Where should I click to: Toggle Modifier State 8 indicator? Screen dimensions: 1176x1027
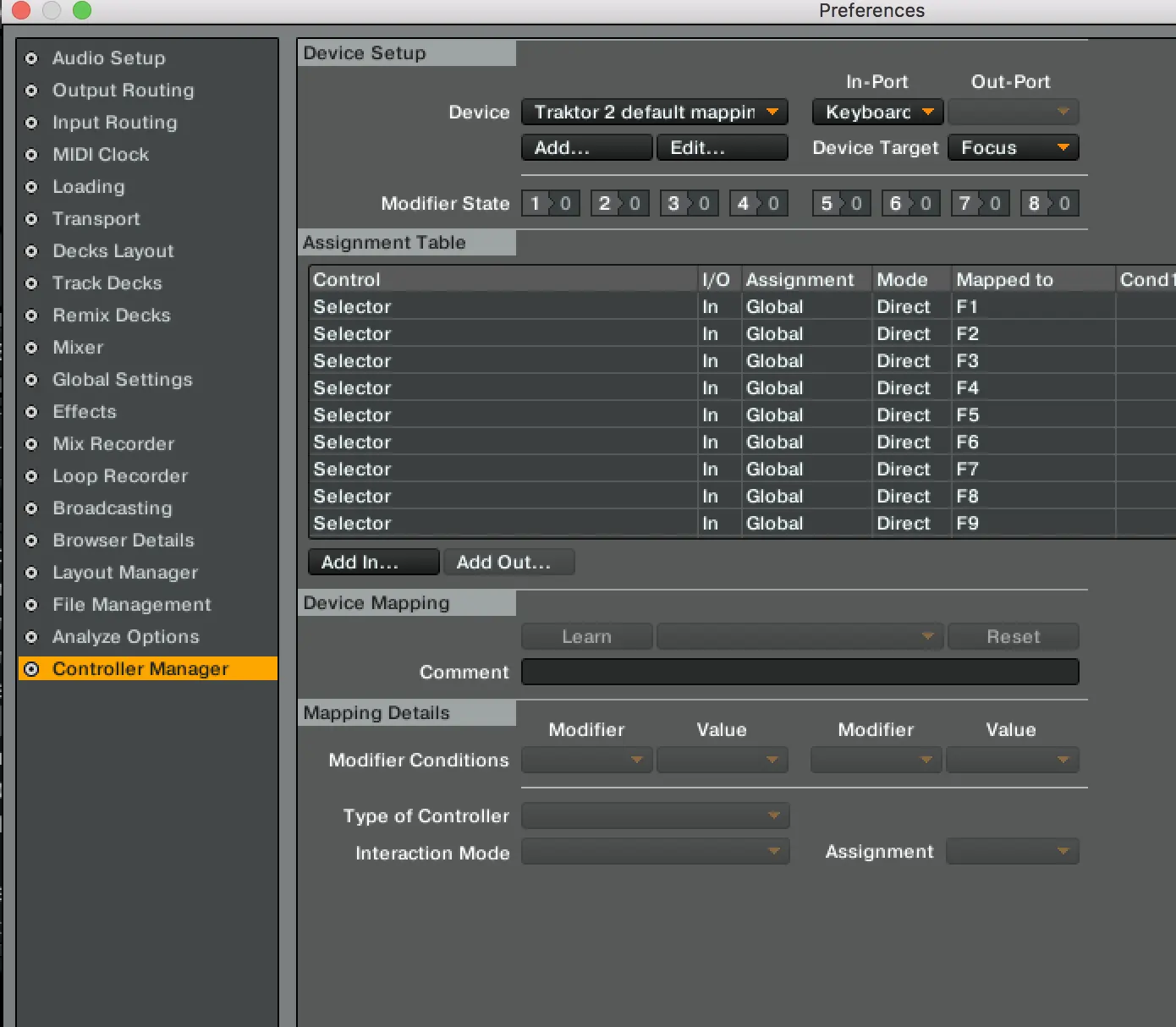click(x=1049, y=204)
